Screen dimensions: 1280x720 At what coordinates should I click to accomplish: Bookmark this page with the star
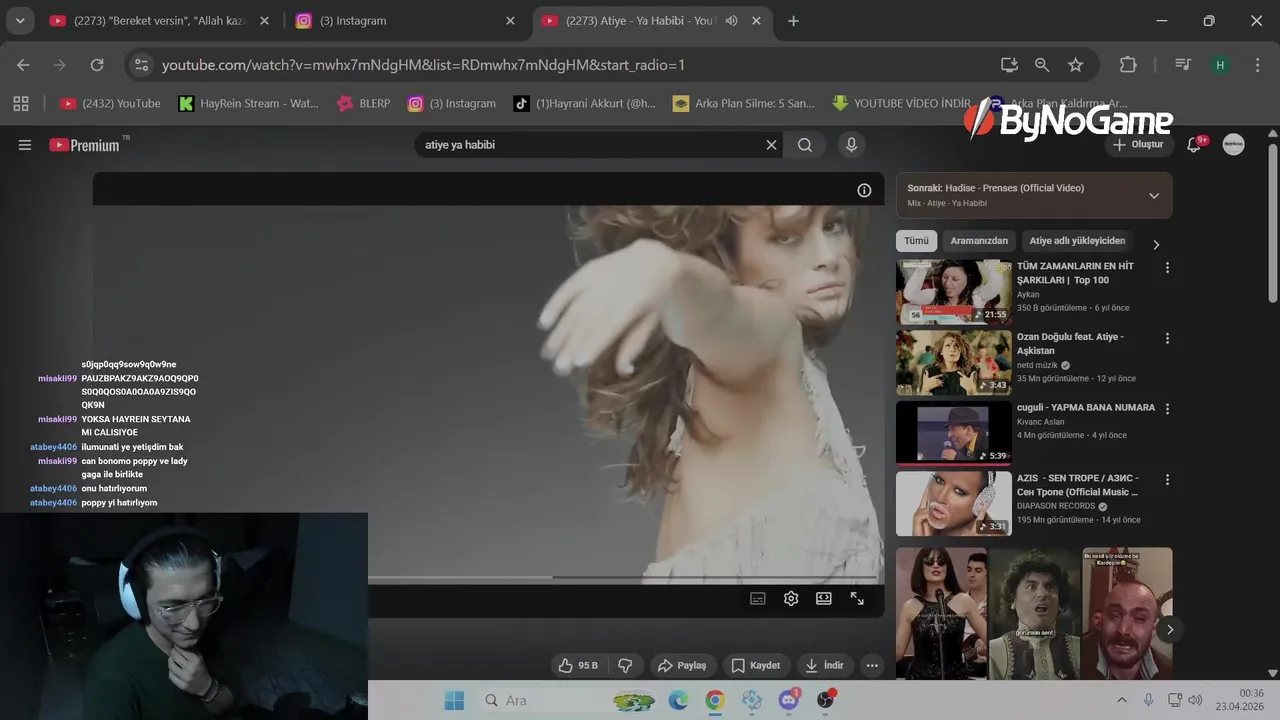(x=1075, y=65)
